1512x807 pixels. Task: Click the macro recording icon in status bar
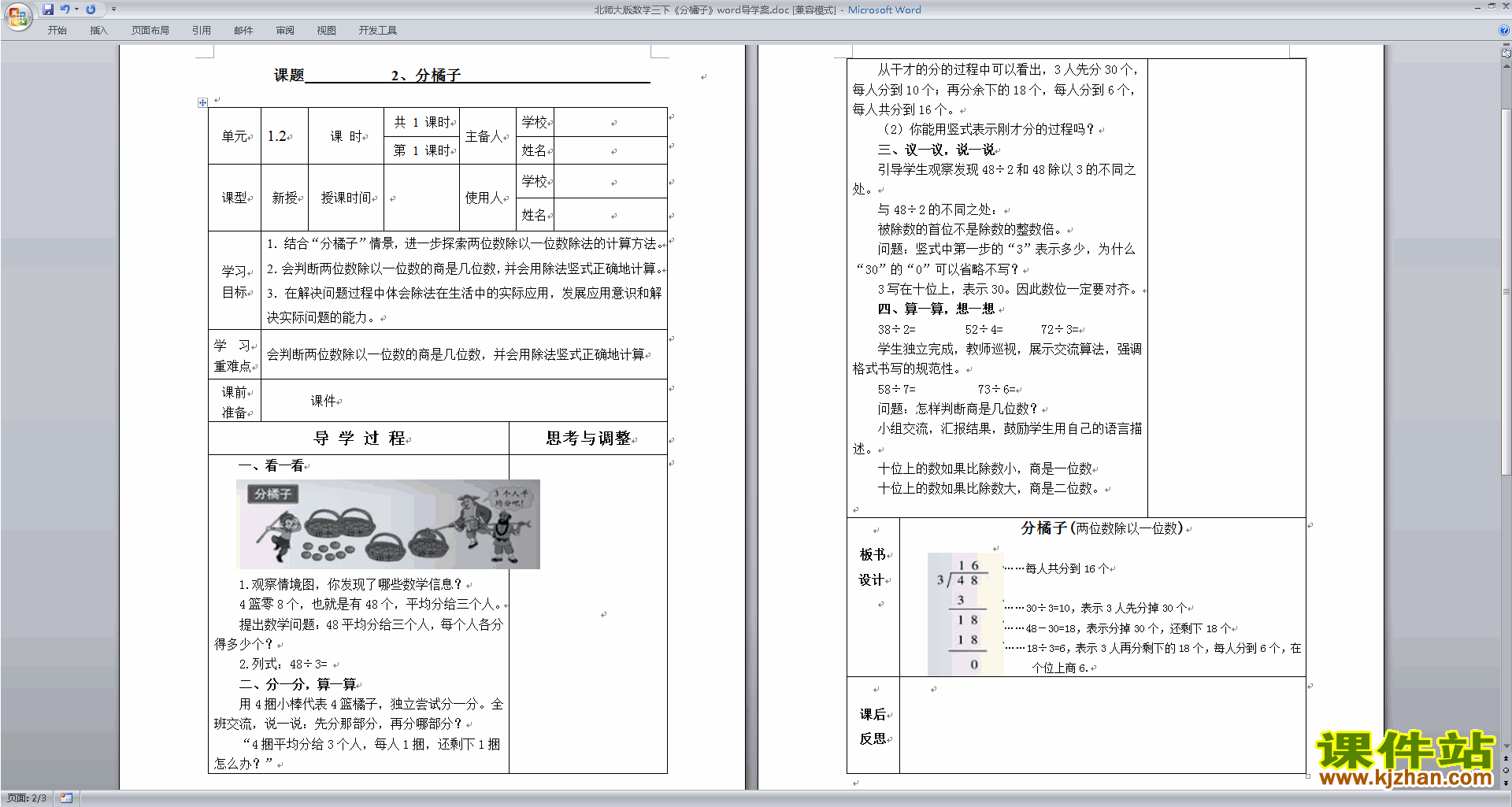pyautogui.click(x=66, y=798)
